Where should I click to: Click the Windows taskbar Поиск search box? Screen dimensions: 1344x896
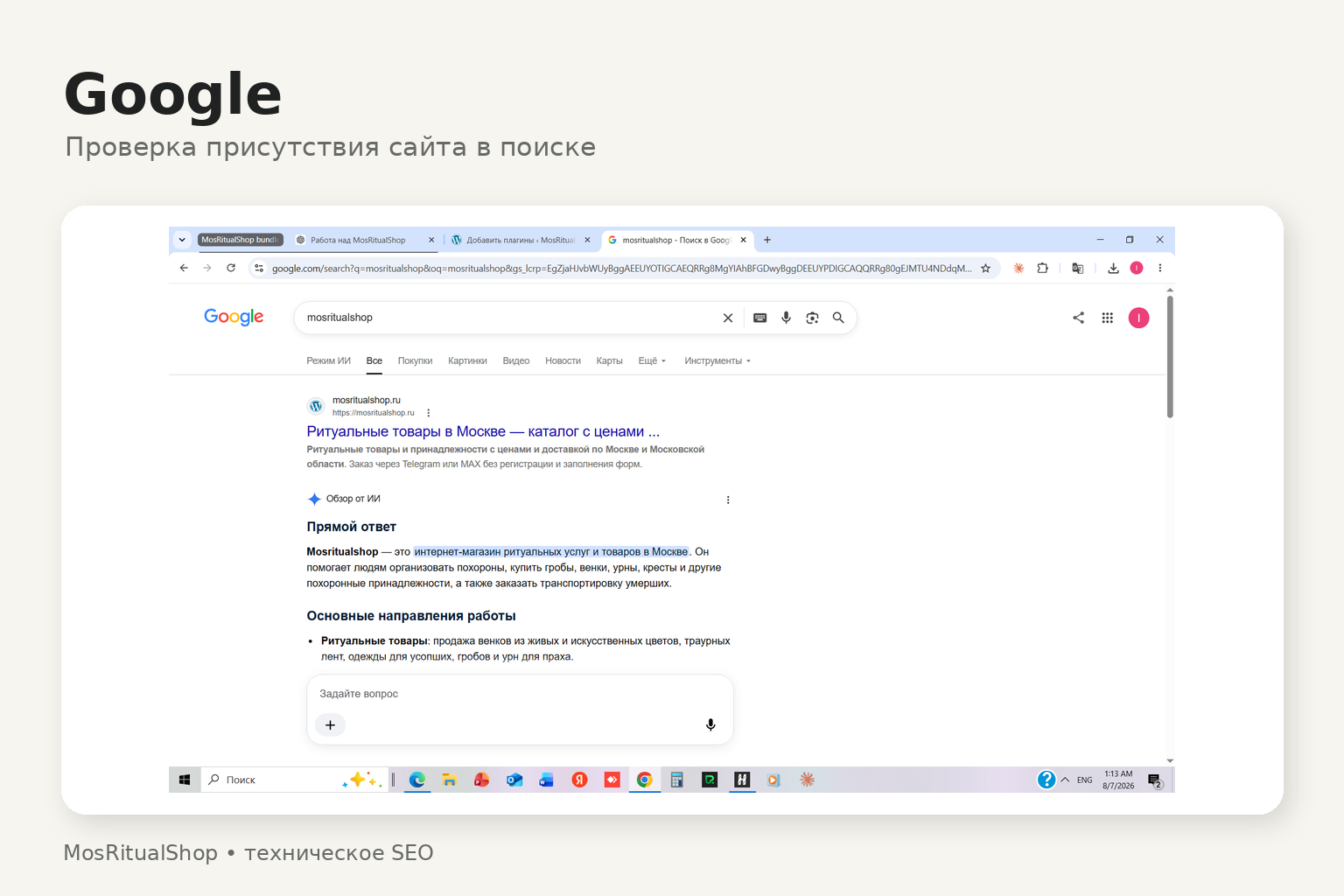[294, 780]
